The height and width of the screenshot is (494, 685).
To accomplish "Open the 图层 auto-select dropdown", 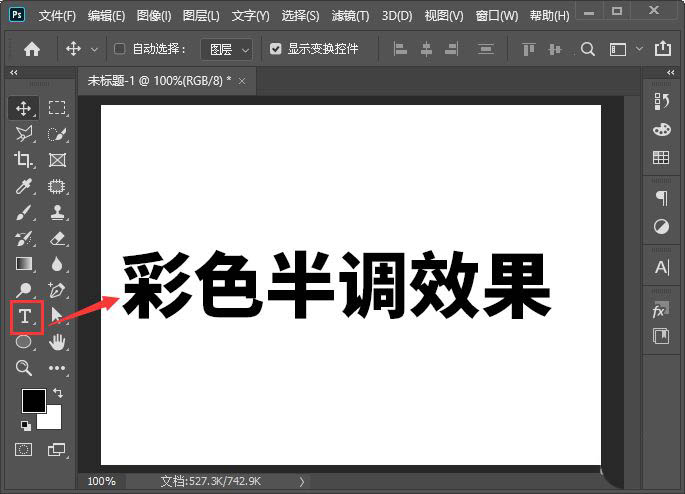I will click(x=226, y=49).
